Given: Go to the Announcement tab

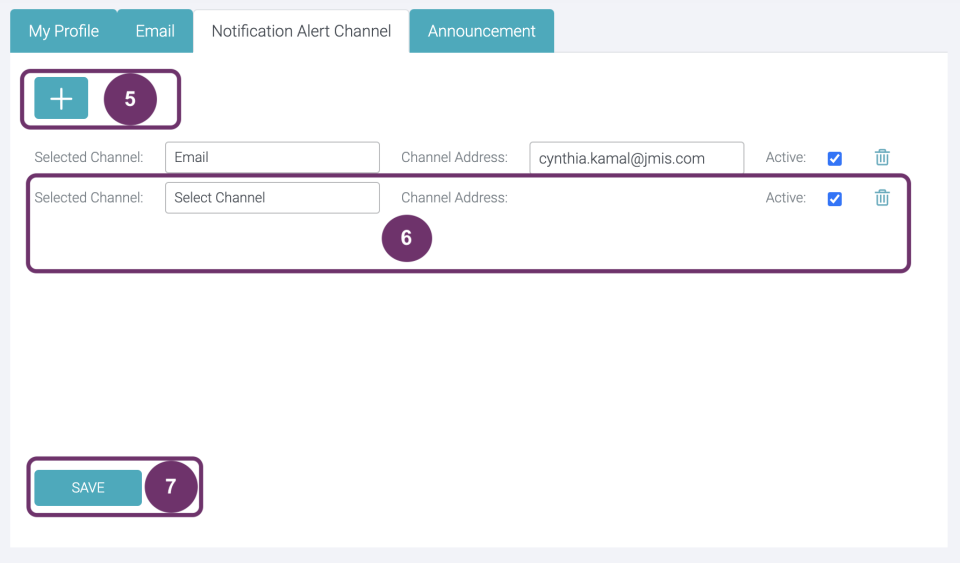Looking at the screenshot, I should tap(482, 31).
